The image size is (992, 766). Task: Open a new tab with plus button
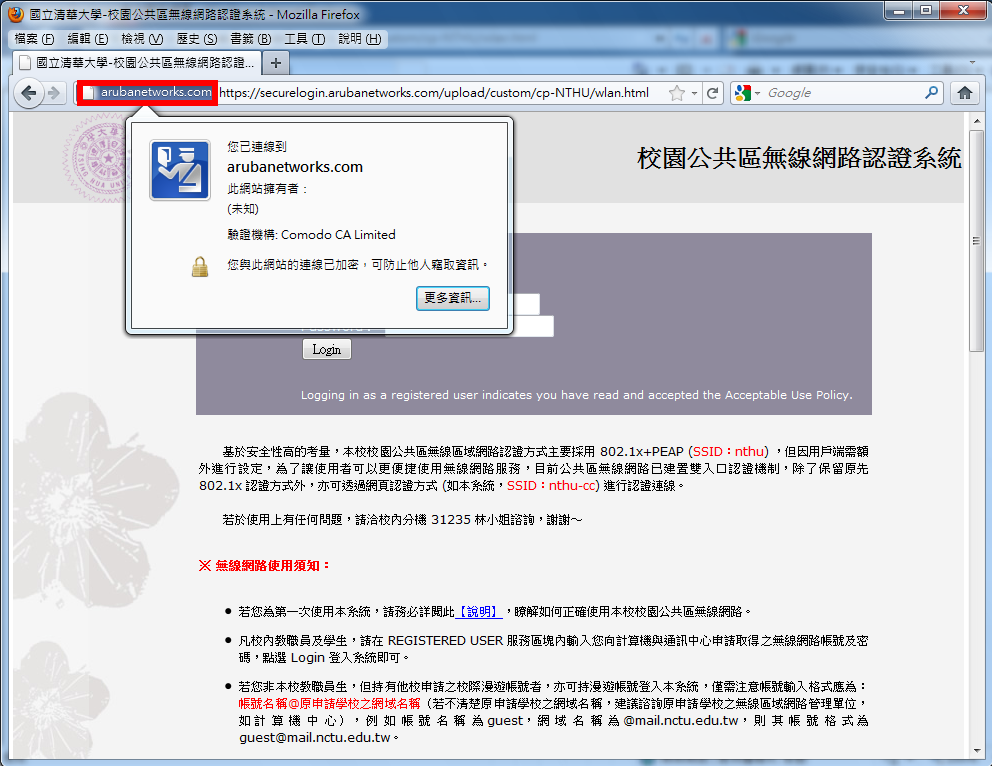click(276, 62)
